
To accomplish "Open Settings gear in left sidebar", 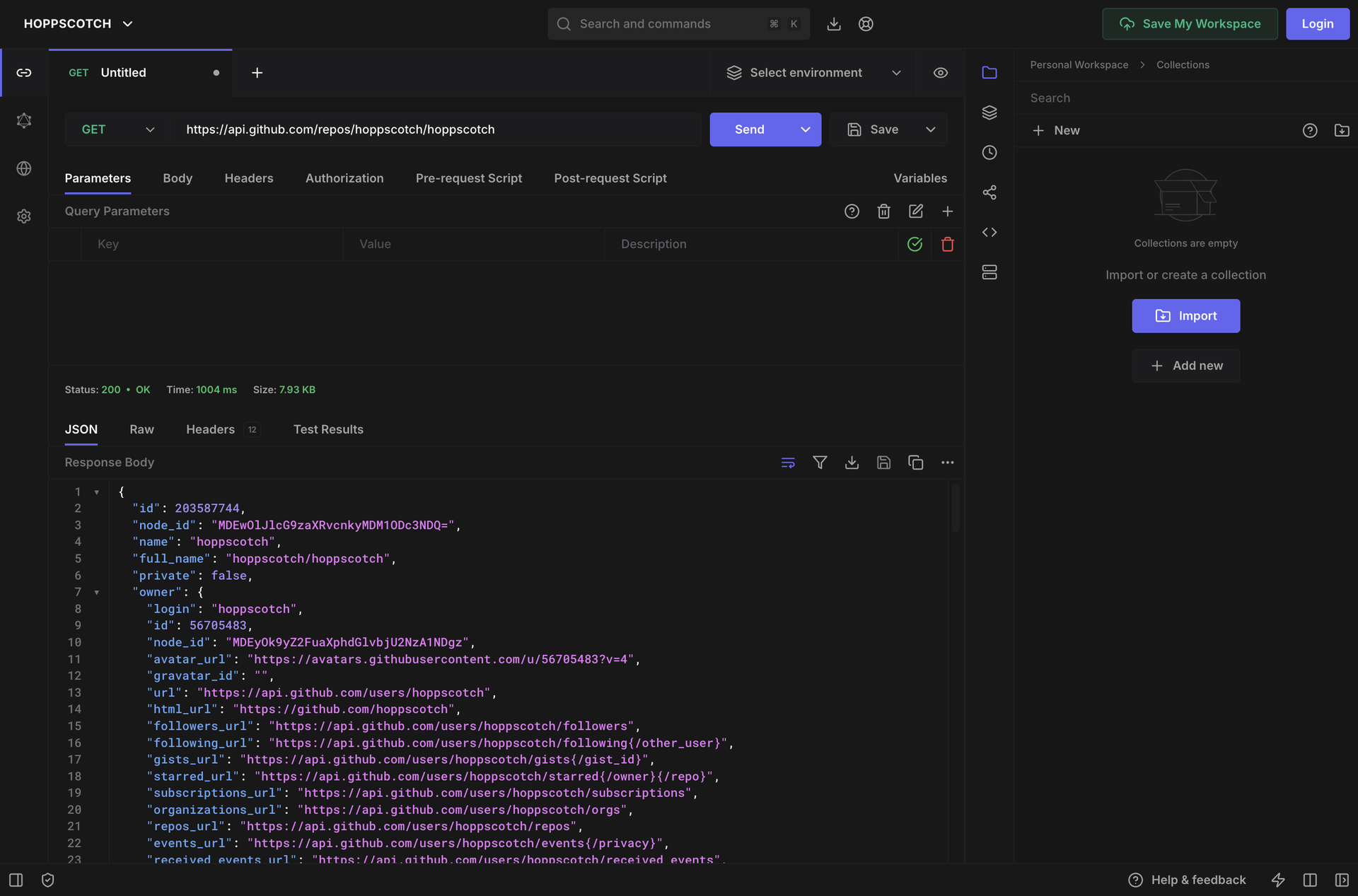I will point(24,216).
